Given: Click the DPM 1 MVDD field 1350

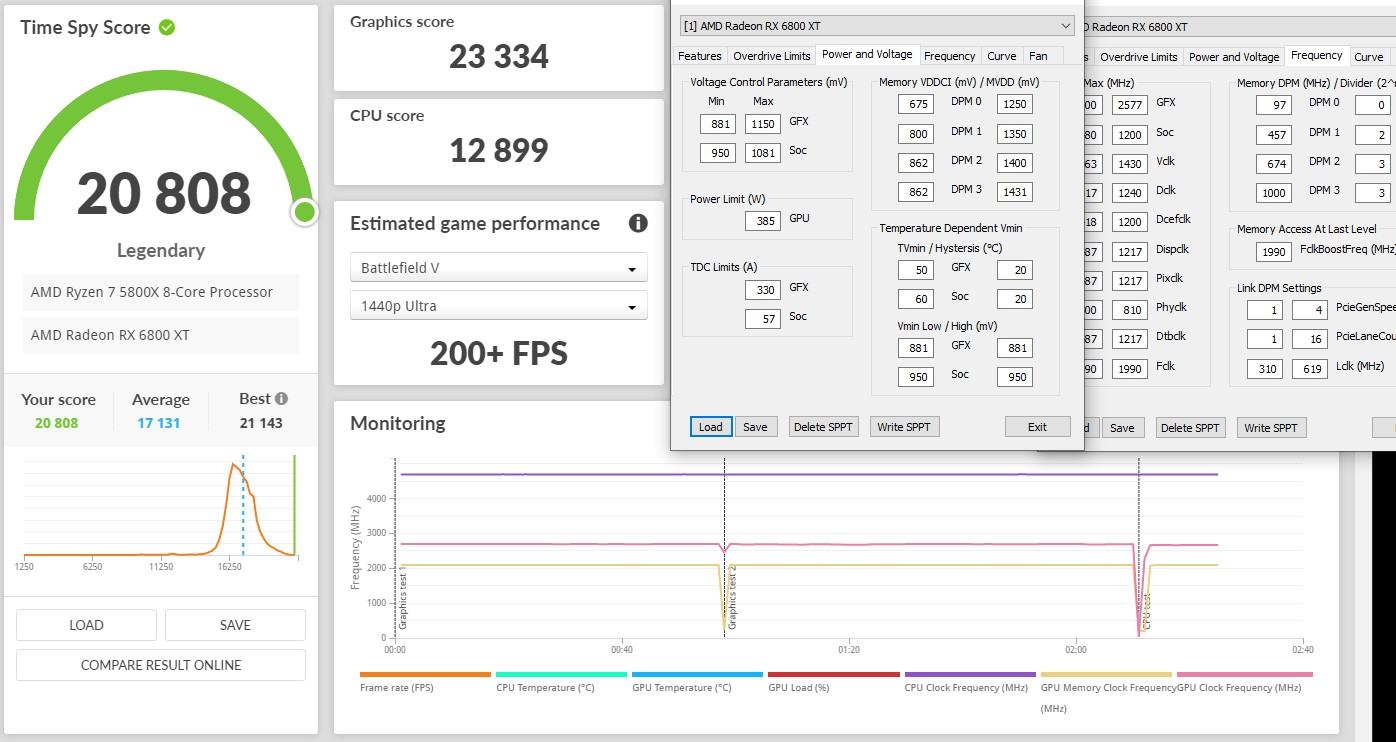Looking at the screenshot, I should pos(1015,133).
